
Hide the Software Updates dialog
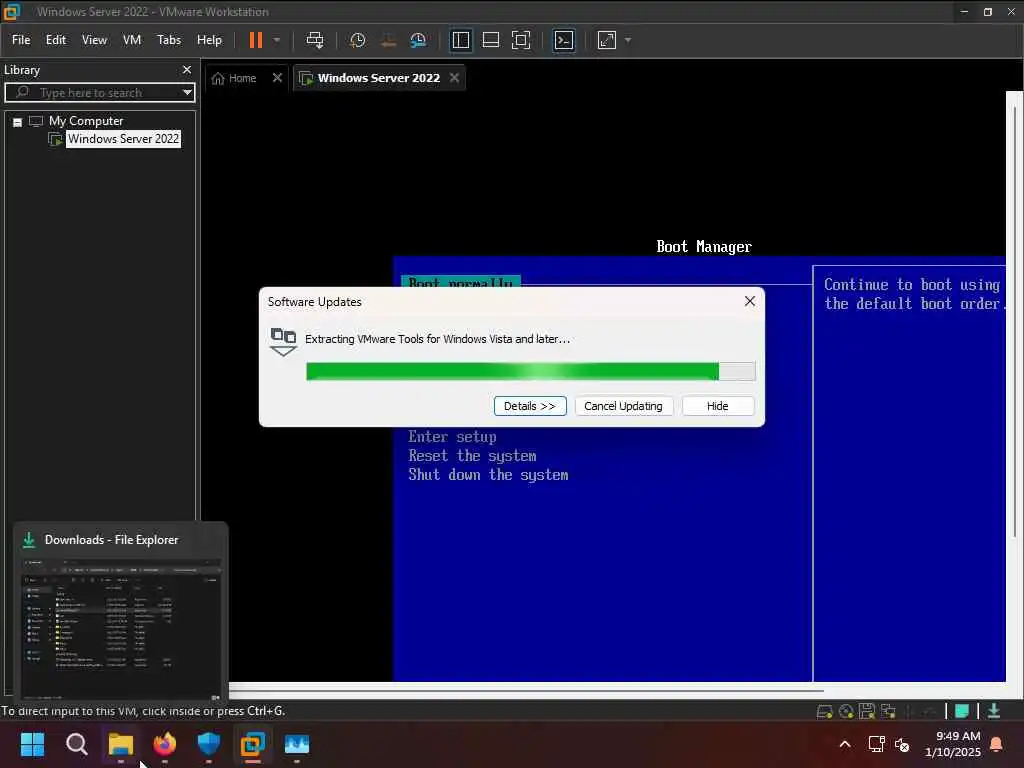pyautogui.click(x=717, y=406)
